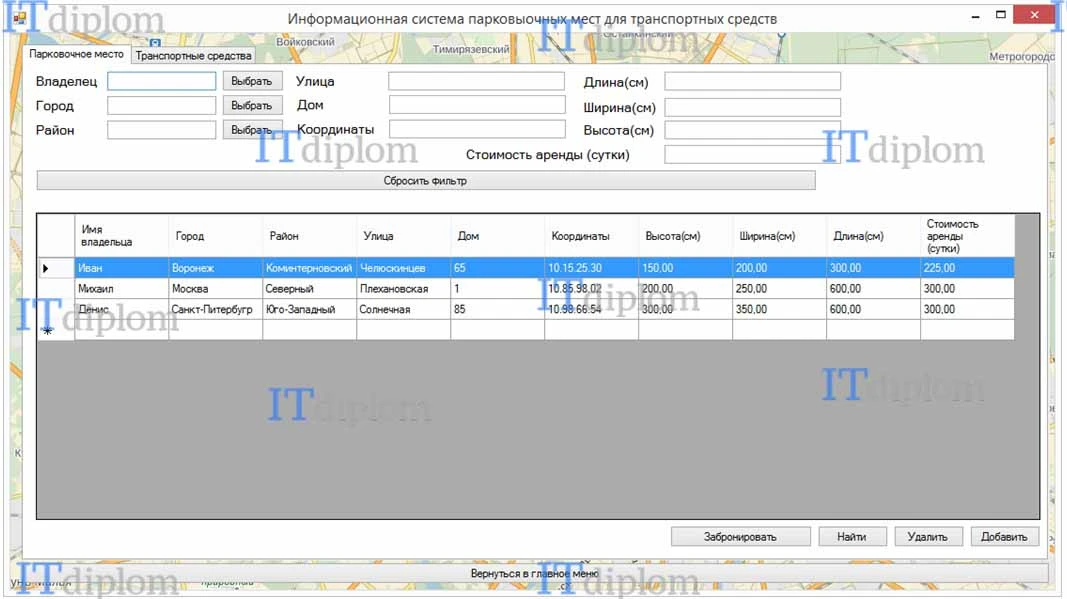Viewport: 1067px width, 599px height.
Task: Click the Длина(см) filter field
Action: [753, 82]
